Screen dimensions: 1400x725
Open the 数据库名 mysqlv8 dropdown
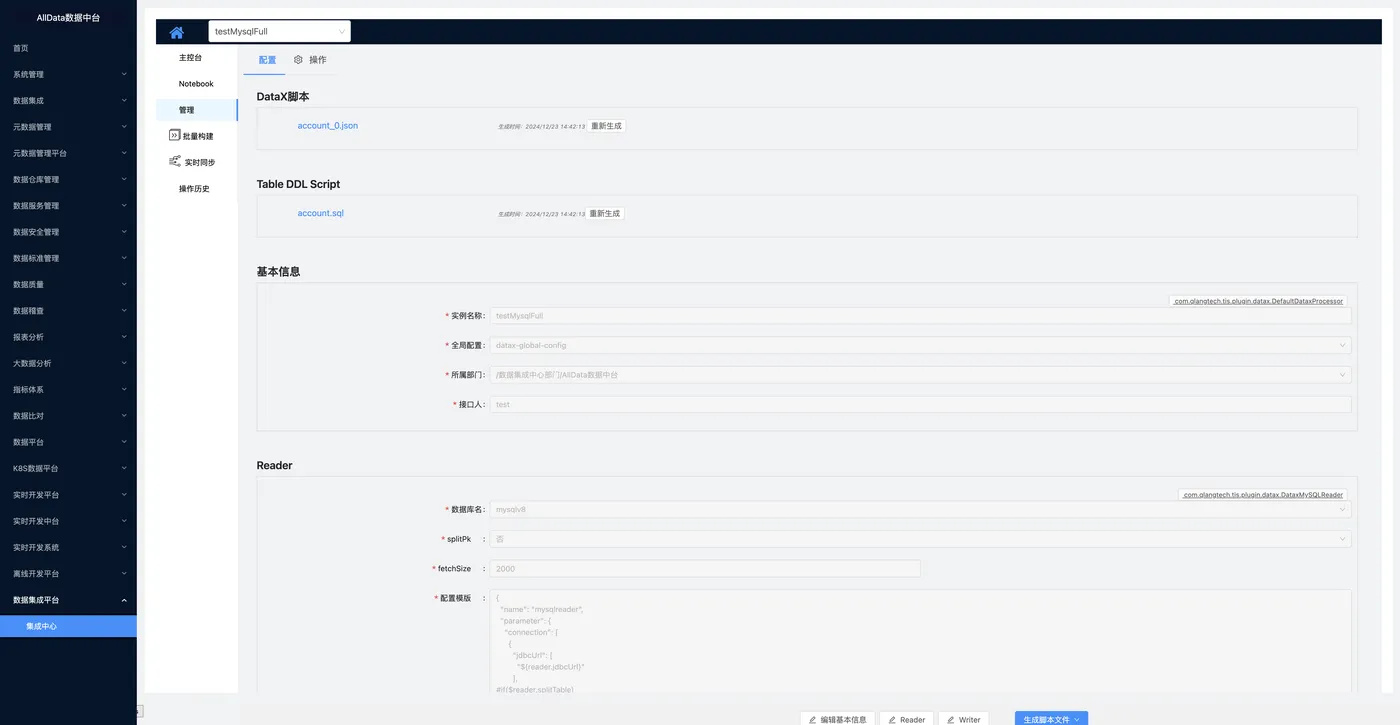pos(920,509)
